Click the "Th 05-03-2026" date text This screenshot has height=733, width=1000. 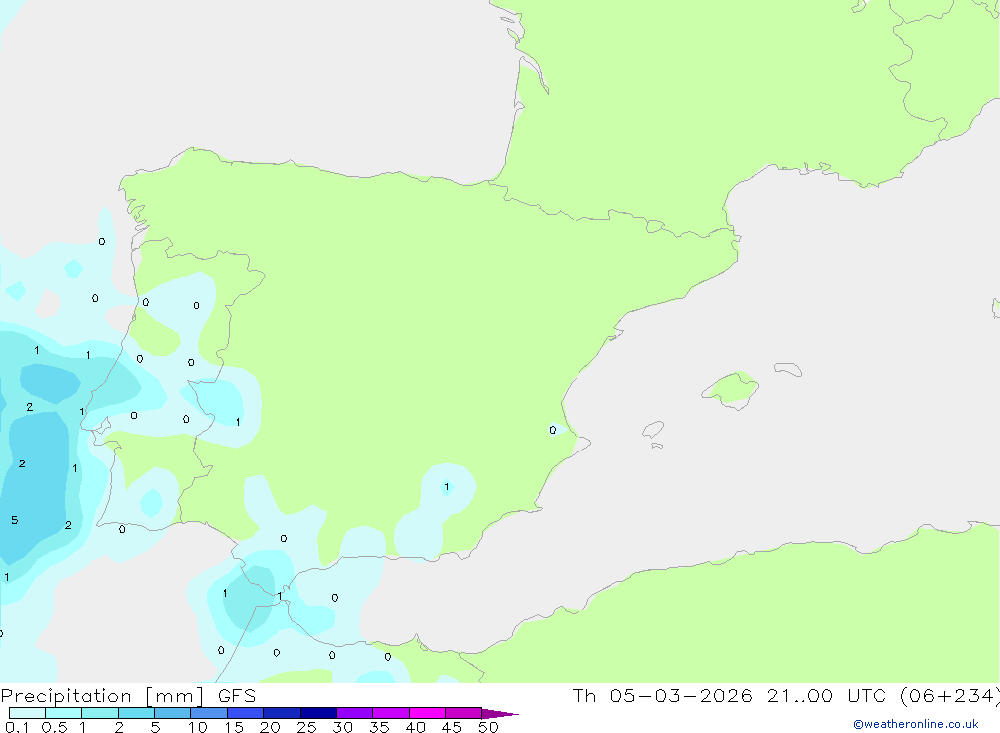pyautogui.click(x=663, y=695)
